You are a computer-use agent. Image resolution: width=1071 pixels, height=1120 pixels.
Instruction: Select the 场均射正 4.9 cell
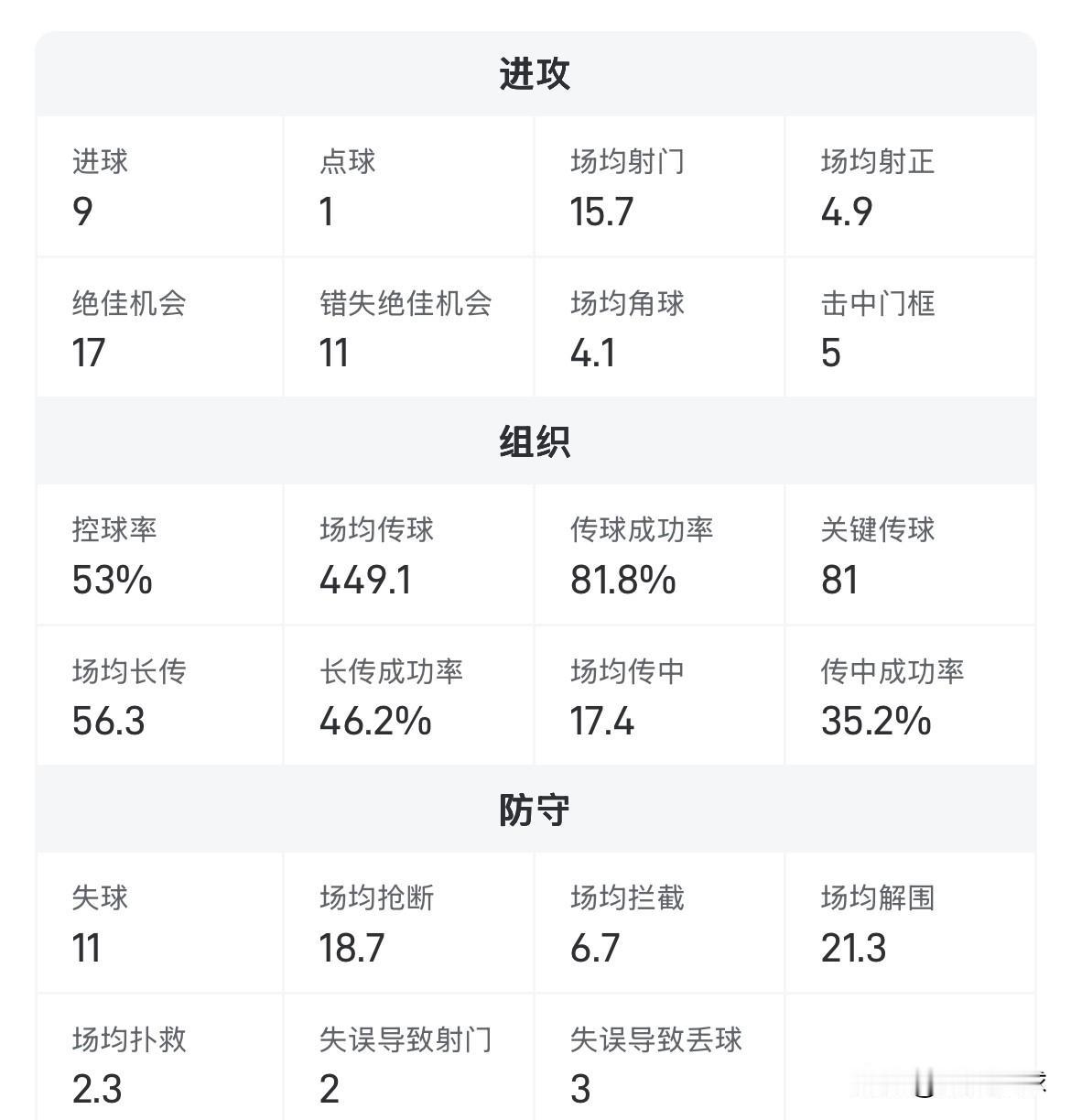[x=910, y=187]
